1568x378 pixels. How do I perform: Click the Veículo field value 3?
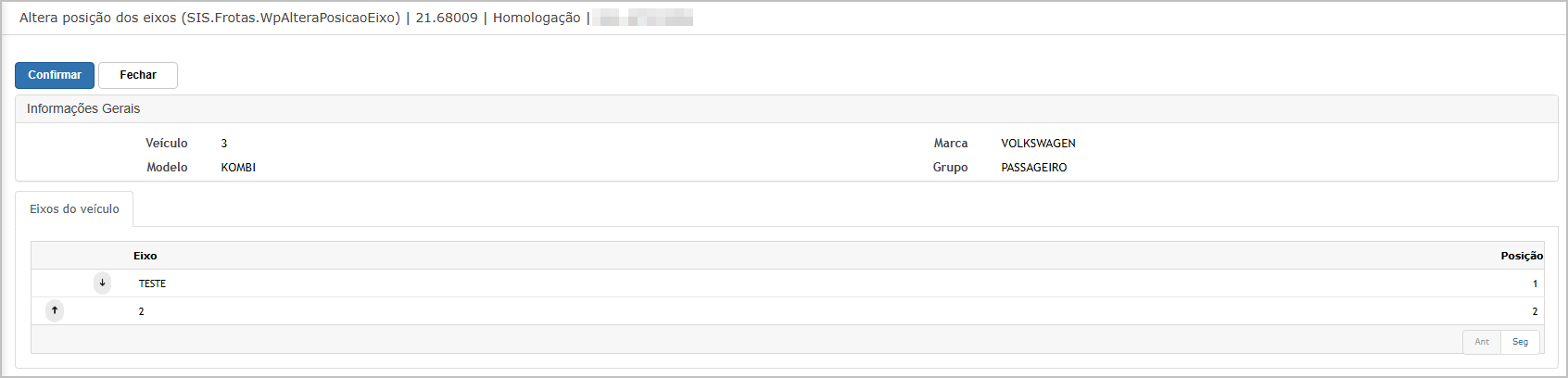tap(224, 144)
